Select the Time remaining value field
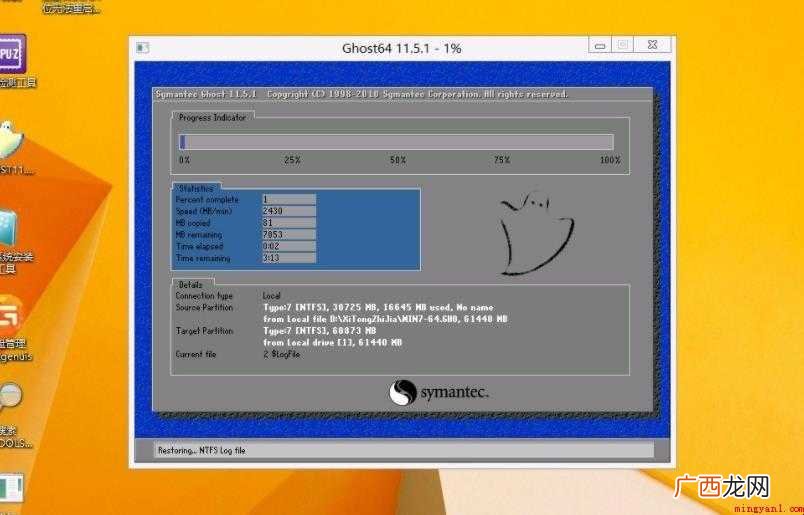This screenshot has height=515, width=804. [289, 258]
